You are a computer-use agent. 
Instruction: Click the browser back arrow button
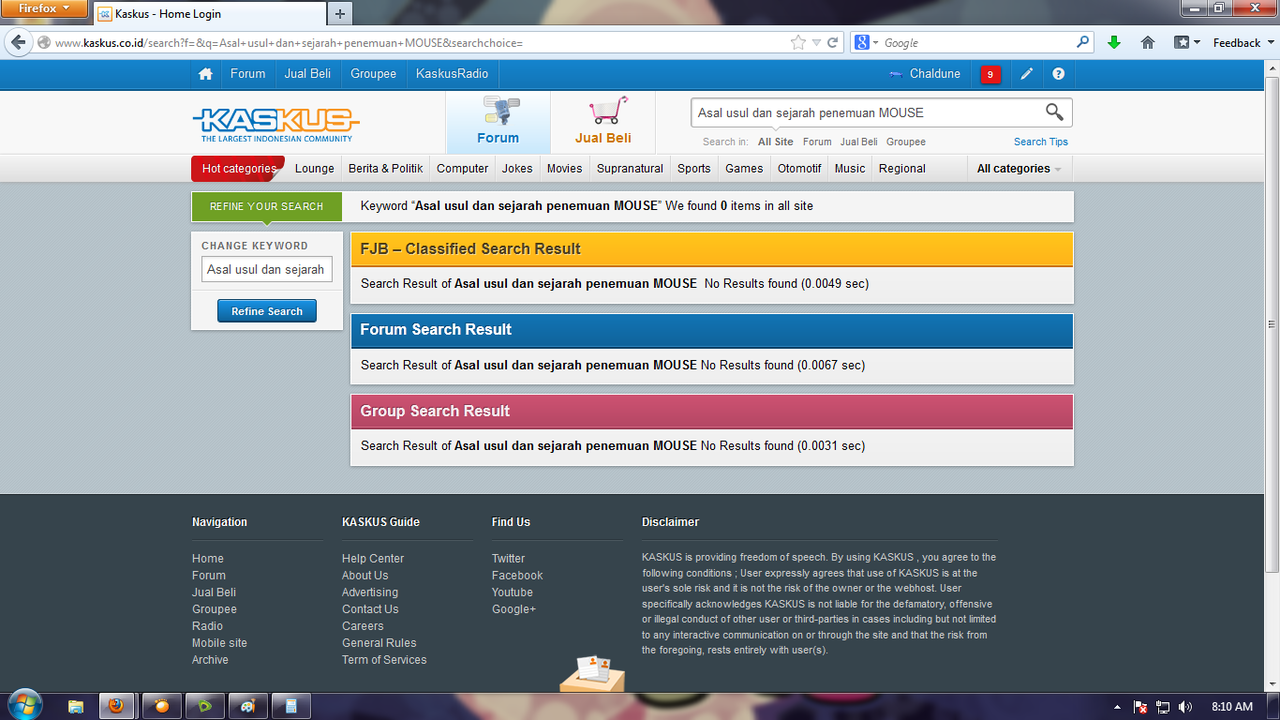tap(18, 43)
